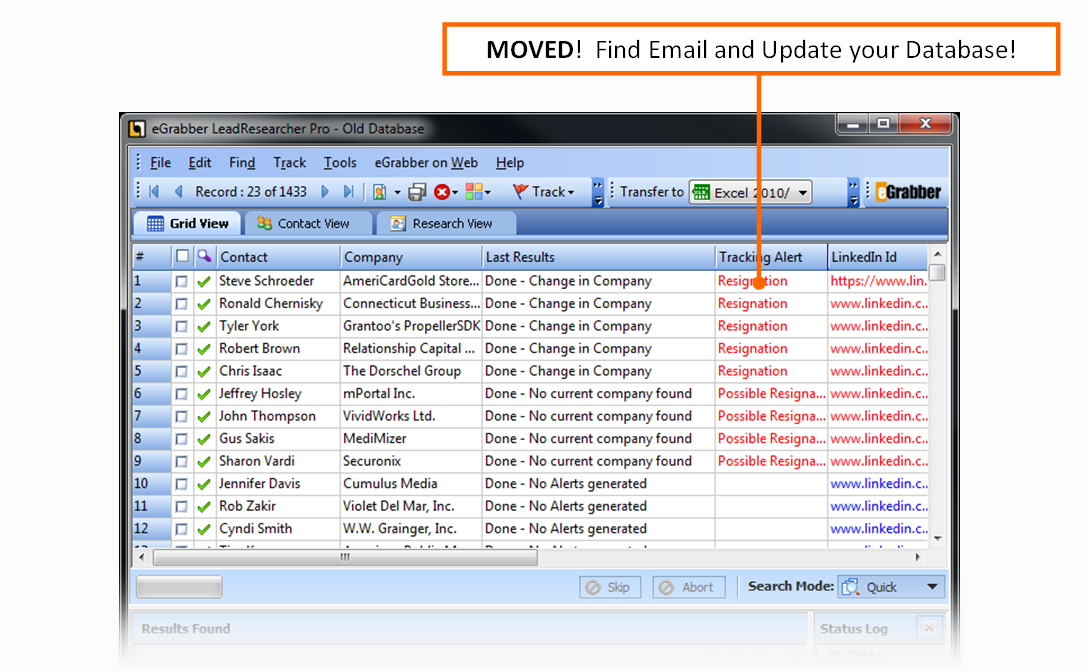
Task: Go to the next record
Action: coord(324,191)
